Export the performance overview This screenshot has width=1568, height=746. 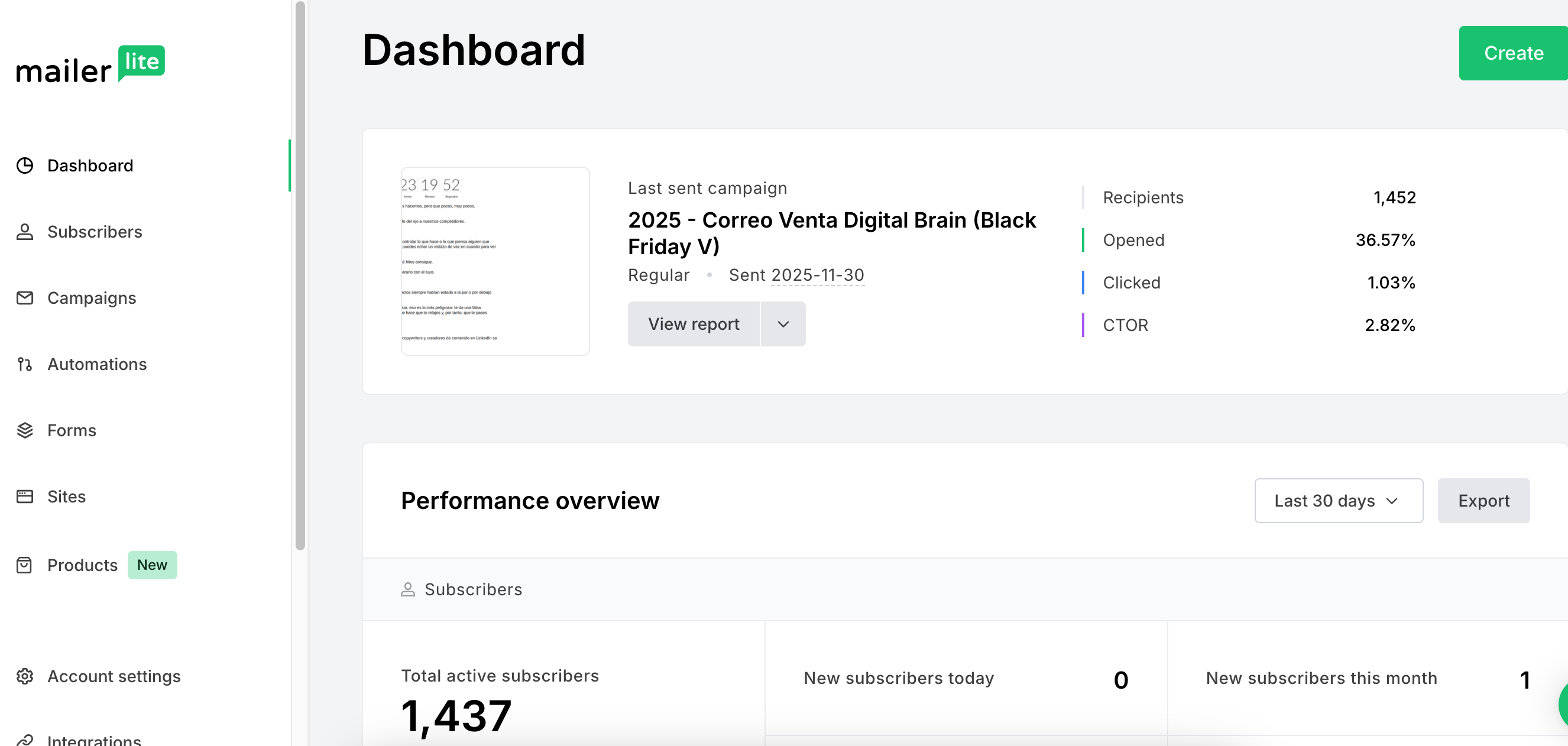[1483, 501]
